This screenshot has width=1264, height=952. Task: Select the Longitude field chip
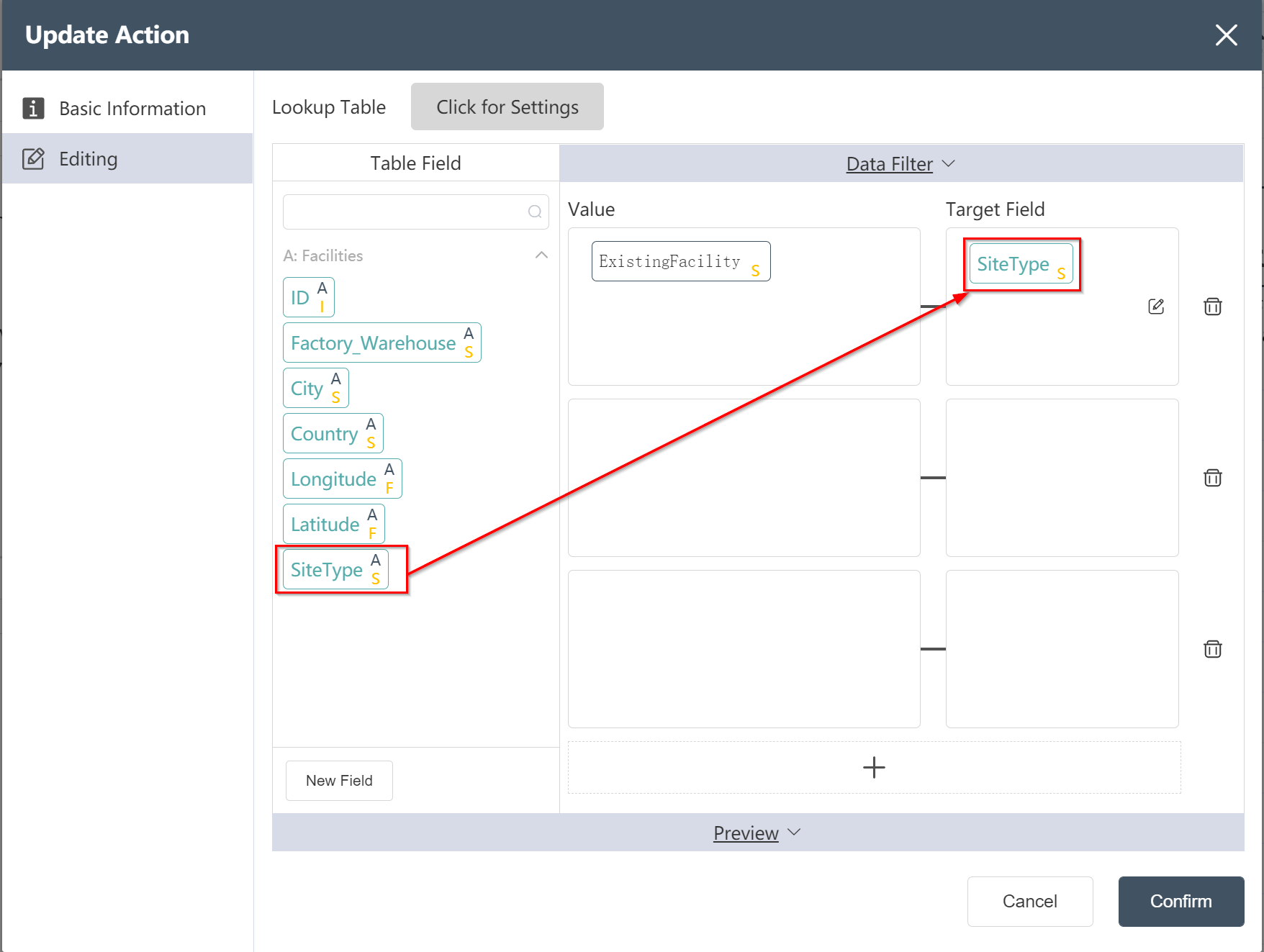343,479
